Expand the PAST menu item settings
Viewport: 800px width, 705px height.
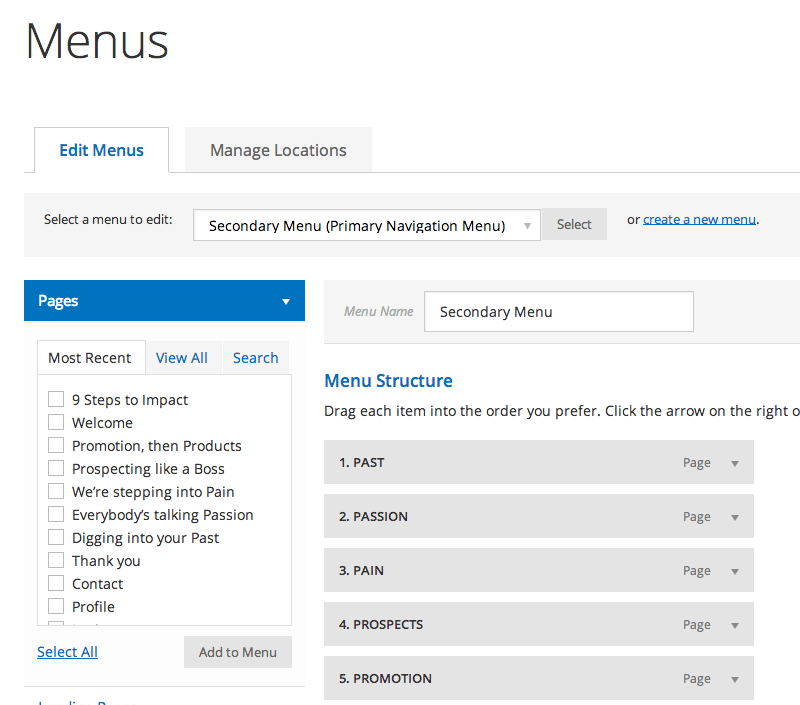733,462
